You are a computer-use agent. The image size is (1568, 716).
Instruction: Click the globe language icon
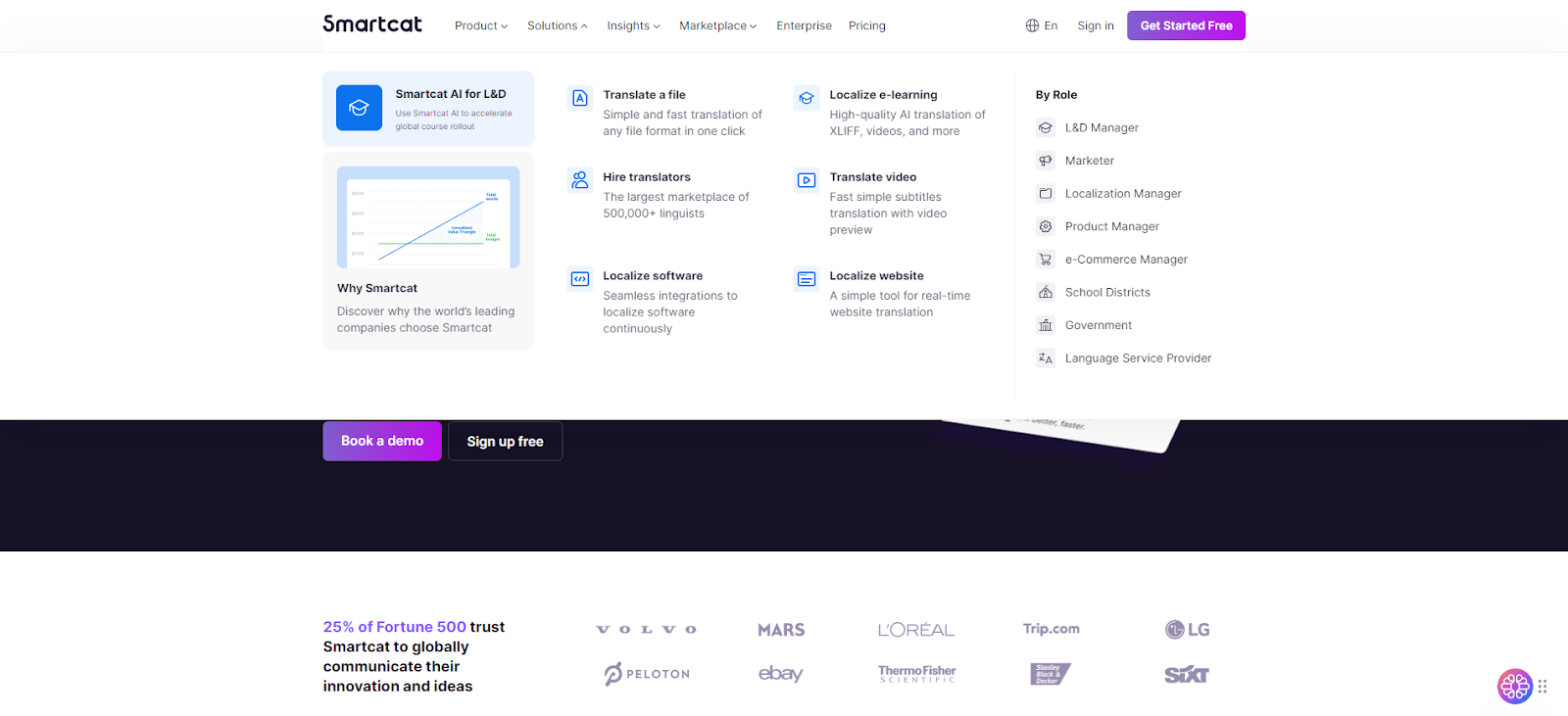click(x=1032, y=25)
